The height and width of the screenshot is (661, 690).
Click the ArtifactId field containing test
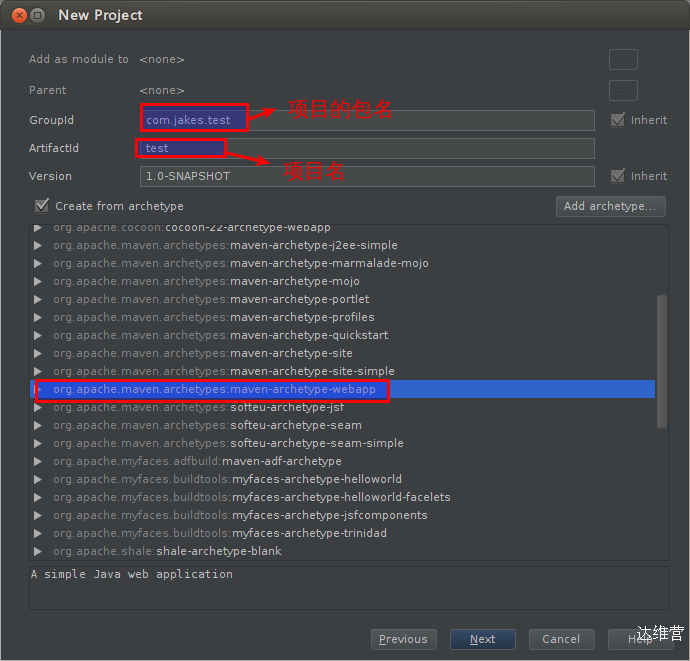click(x=367, y=148)
